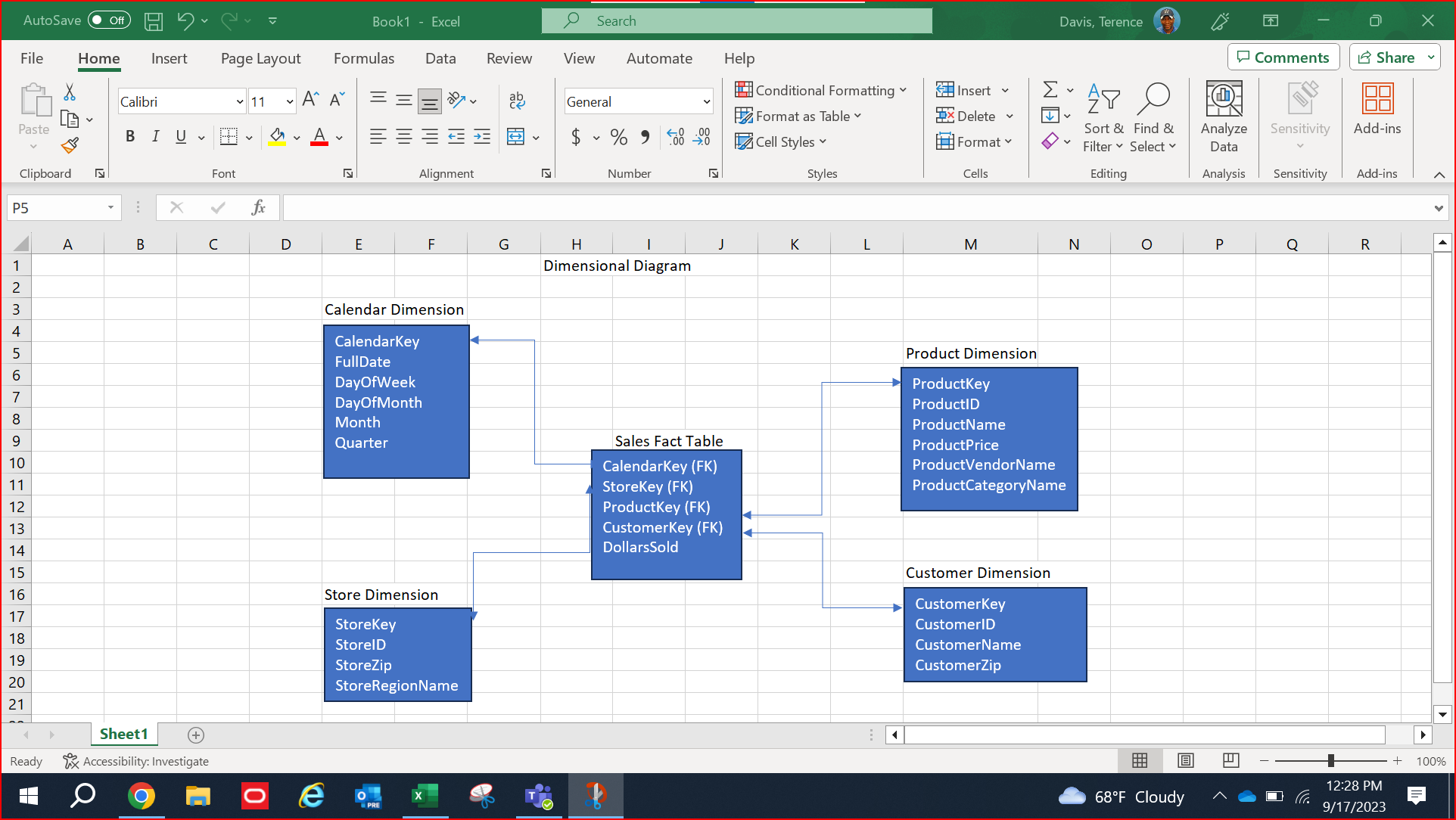The image size is (1456, 820).
Task: Open the Analyze Data tool
Action: coord(1223,117)
